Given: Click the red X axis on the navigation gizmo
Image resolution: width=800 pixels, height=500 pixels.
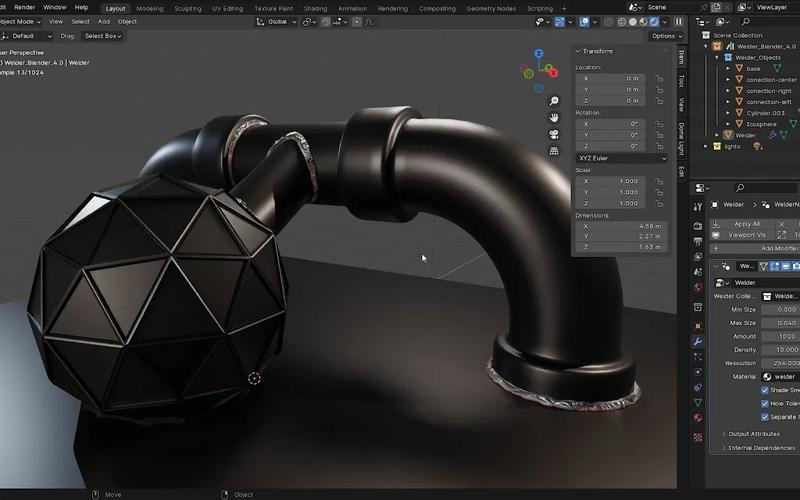Looking at the screenshot, I should (x=554, y=73).
